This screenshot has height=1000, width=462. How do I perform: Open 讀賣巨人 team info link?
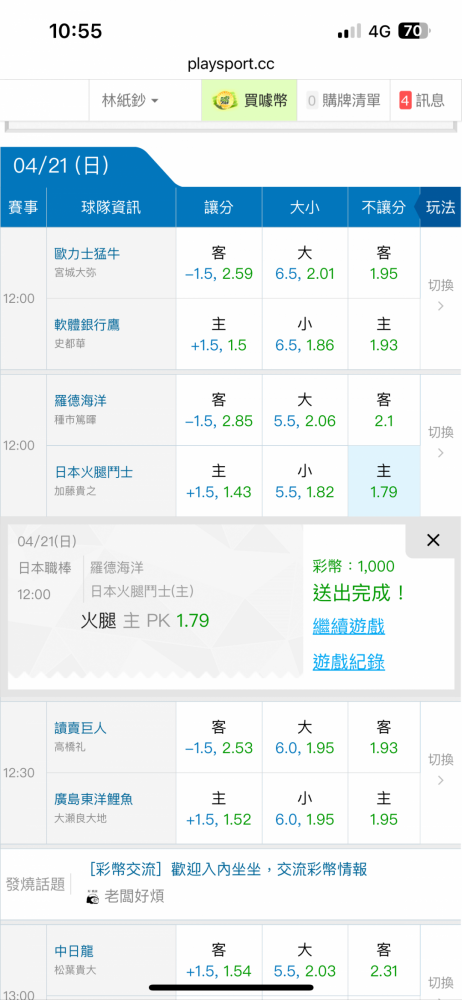(x=80, y=728)
